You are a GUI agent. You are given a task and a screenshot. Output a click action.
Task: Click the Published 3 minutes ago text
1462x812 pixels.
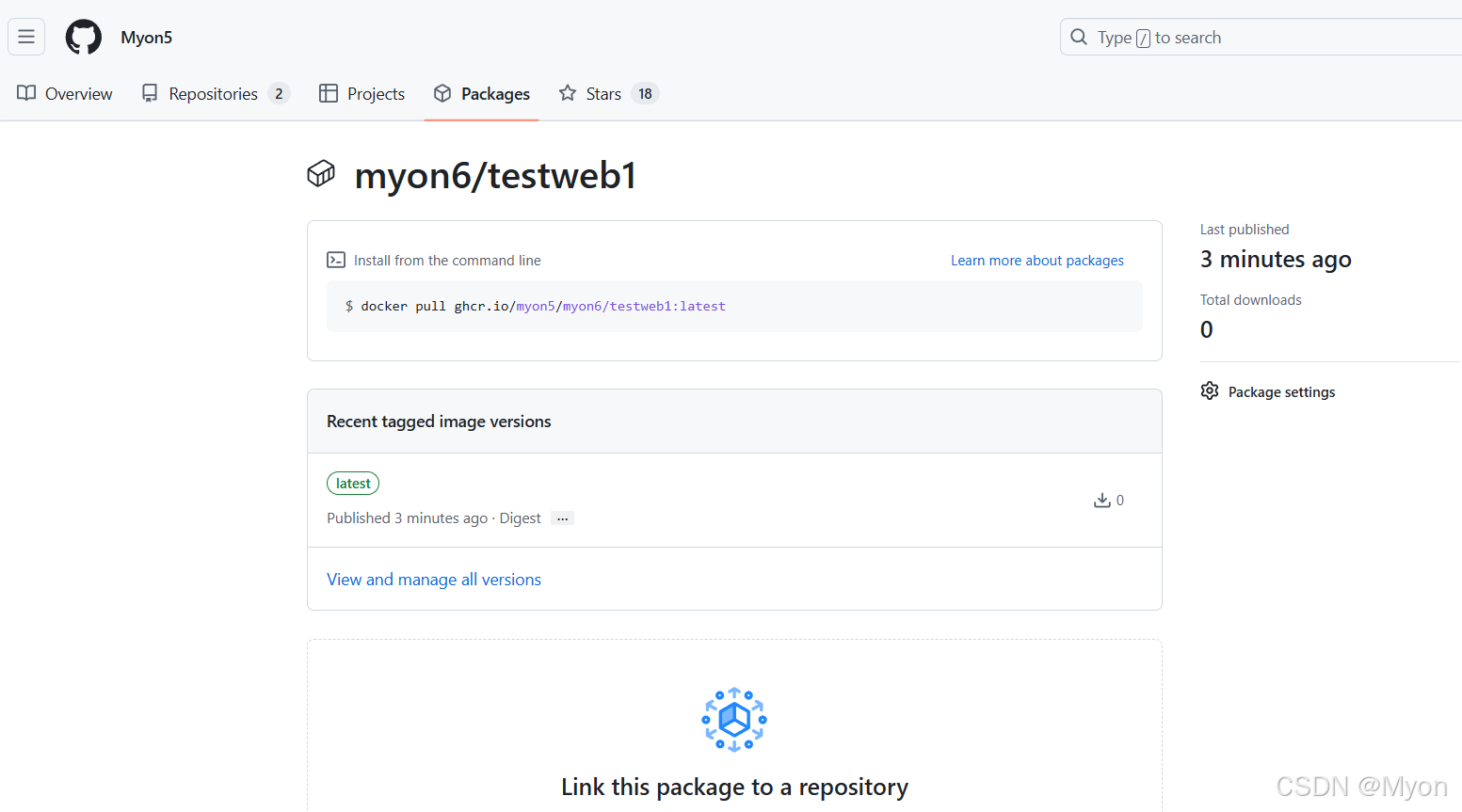[407, 518]
